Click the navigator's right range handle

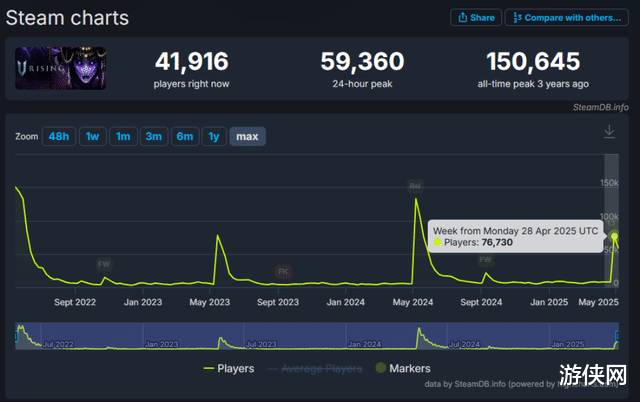(617, 336)
